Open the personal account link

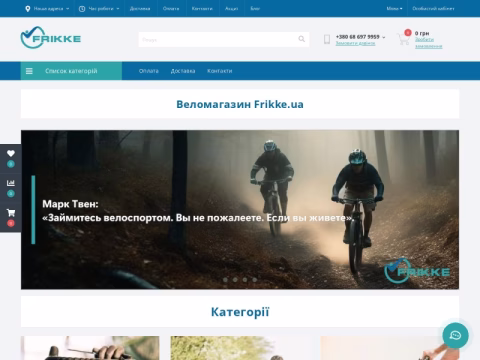[x=433, y=9]
